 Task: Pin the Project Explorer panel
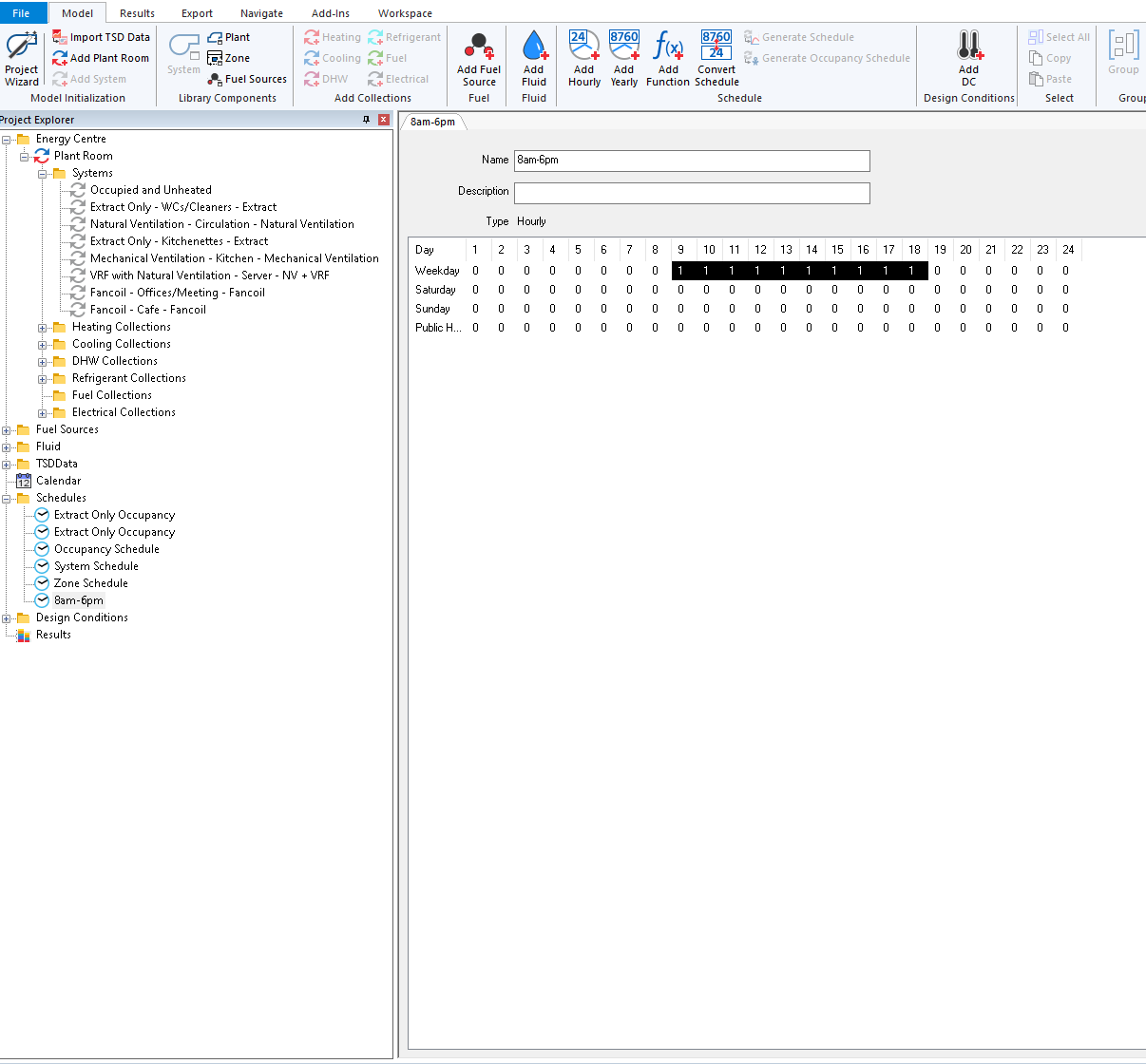[x=367, y=120]
